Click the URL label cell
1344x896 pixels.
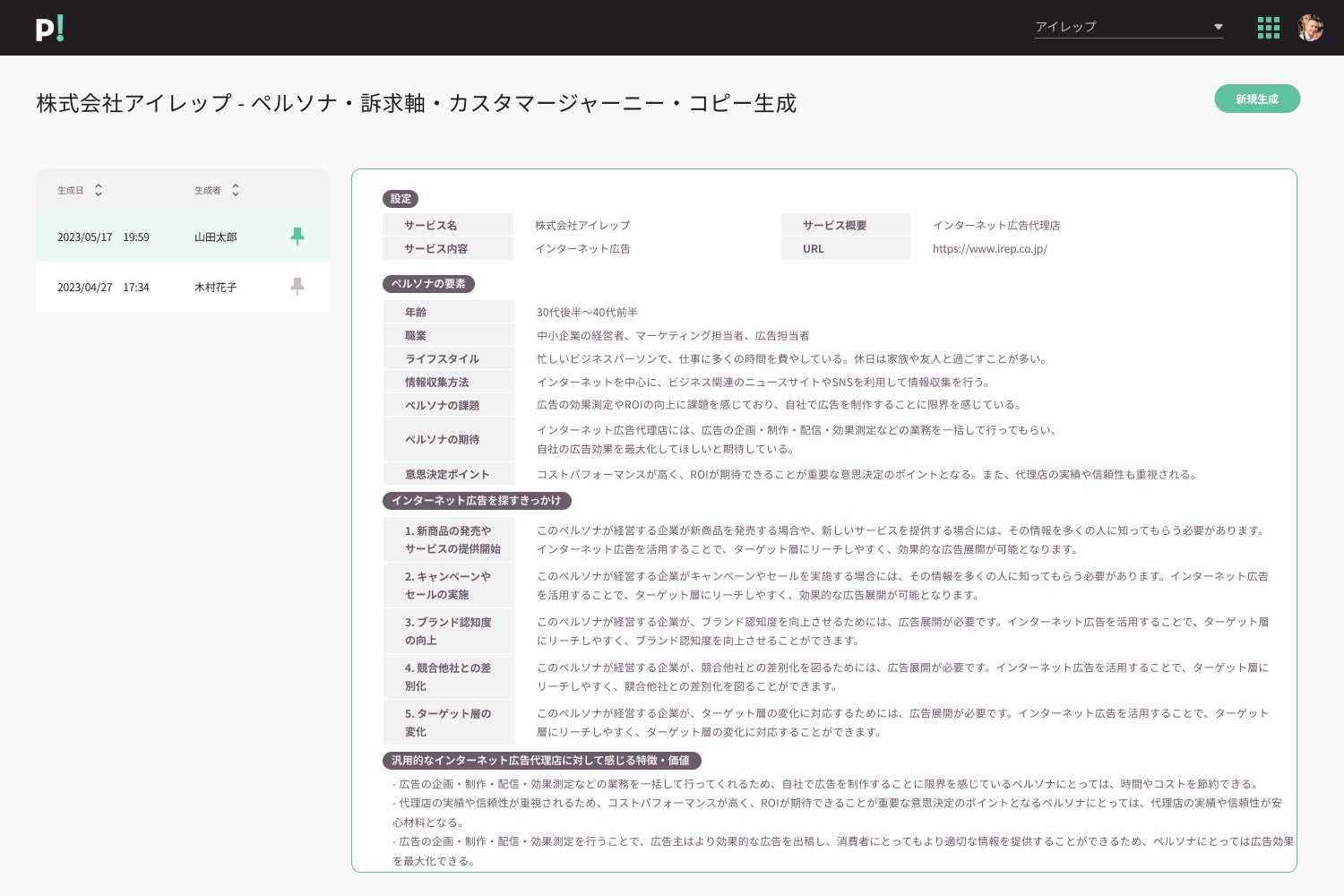tap(846, 249)
